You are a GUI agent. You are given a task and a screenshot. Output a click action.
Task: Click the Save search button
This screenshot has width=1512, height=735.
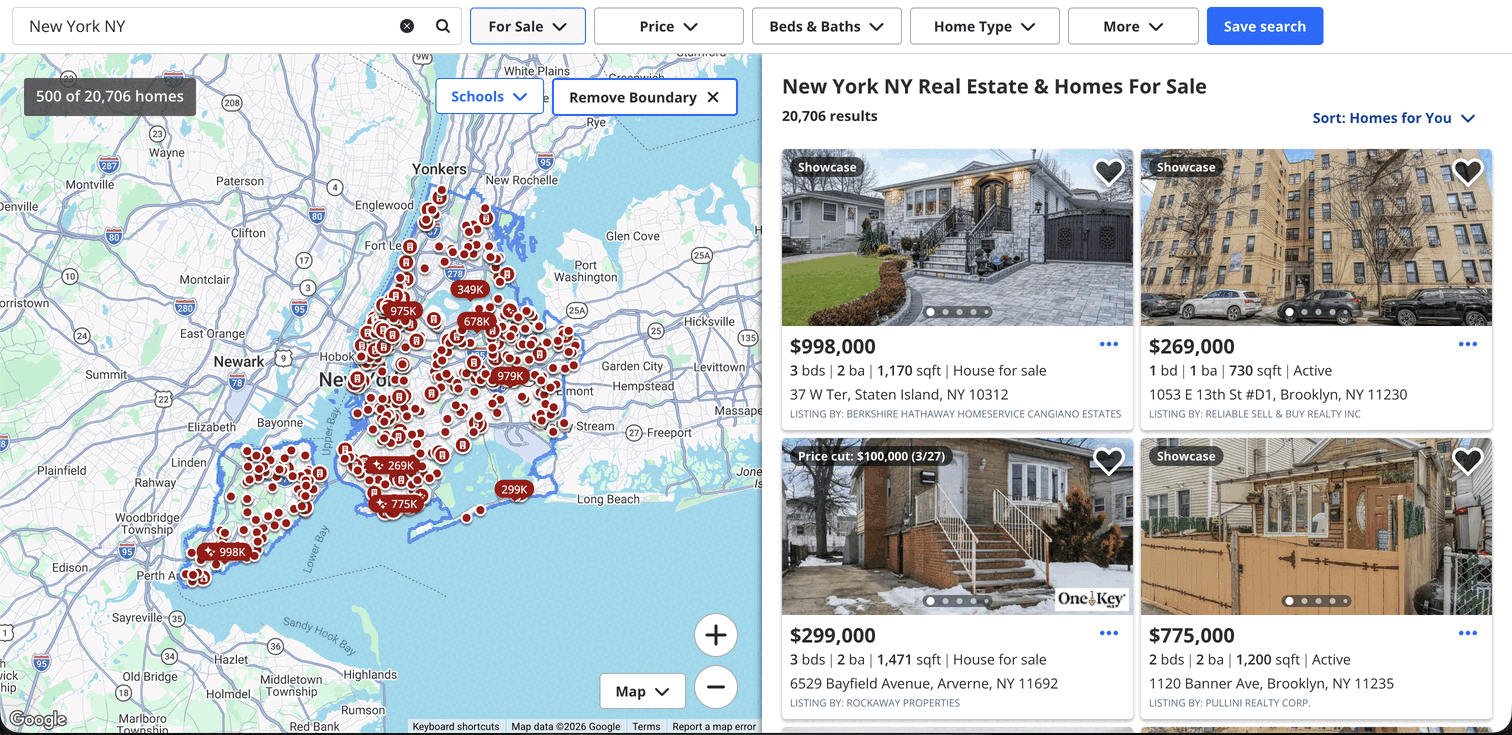(1264, 27)
